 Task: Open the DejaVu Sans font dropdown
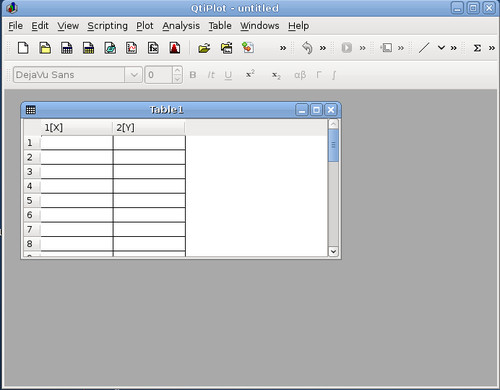(x=134, y=75)
